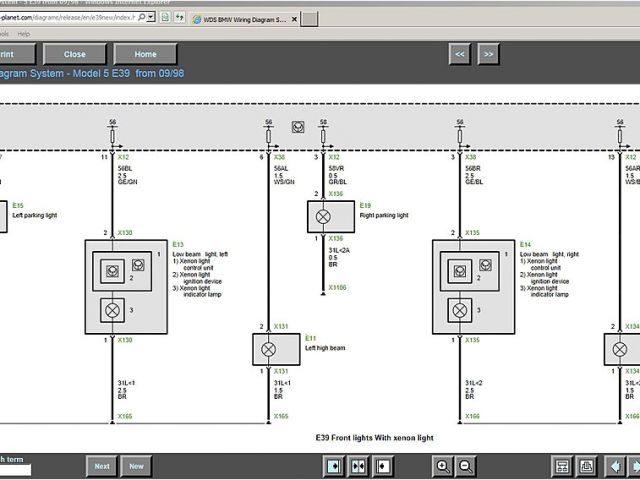Open the Help menu
Viewport: 640px width, 480px height.
(24, 33)
